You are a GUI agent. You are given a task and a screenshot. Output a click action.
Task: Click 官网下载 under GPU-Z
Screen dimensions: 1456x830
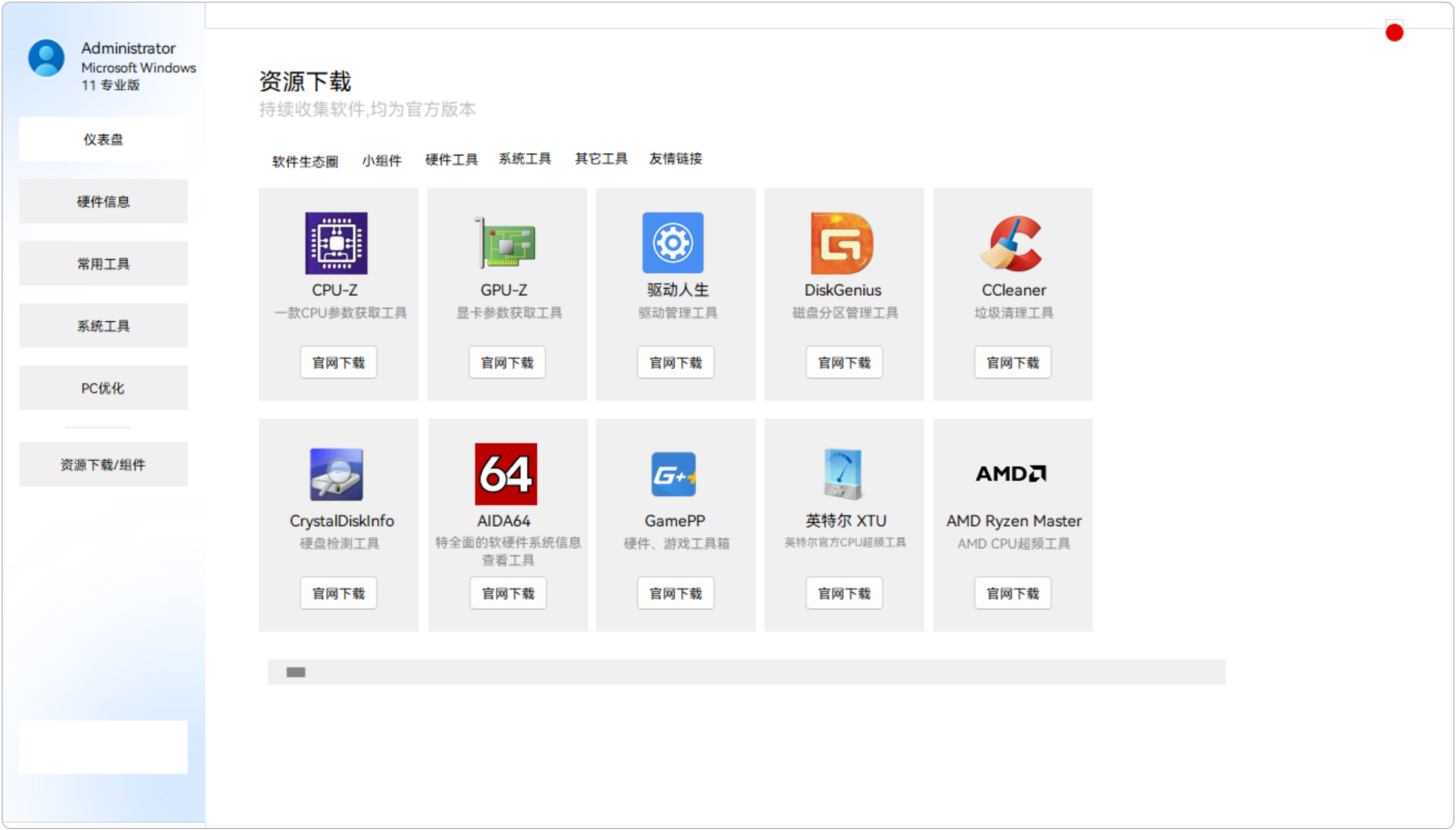(x=507, y=362)
